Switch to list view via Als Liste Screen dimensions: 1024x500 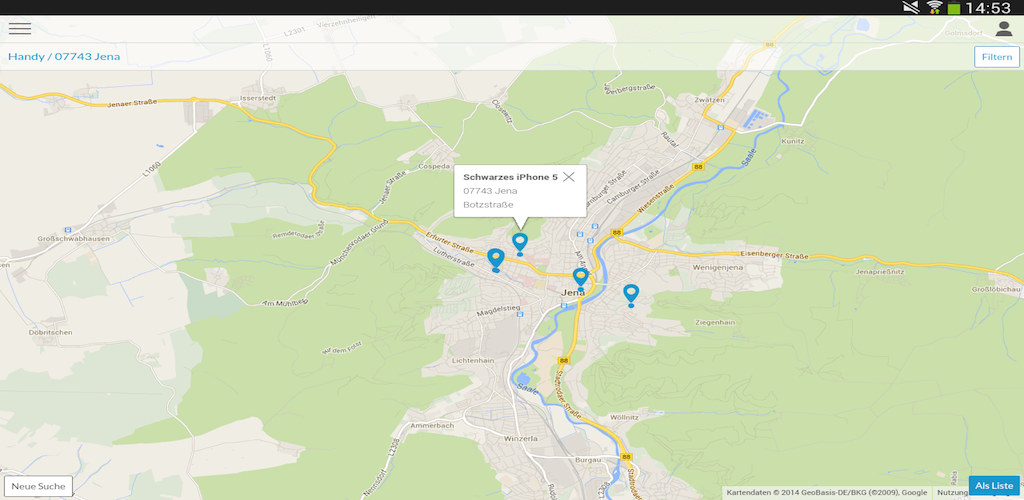(994, 486)
